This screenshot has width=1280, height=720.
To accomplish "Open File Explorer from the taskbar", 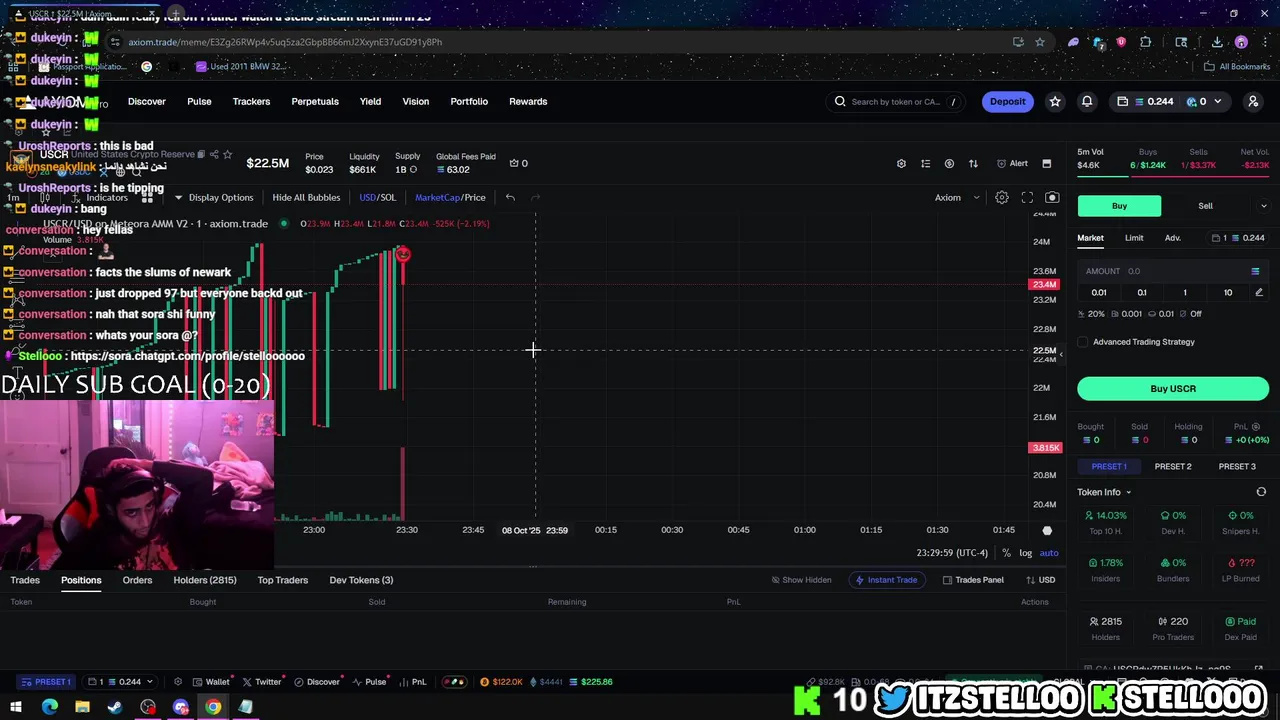I will point(82,707).
